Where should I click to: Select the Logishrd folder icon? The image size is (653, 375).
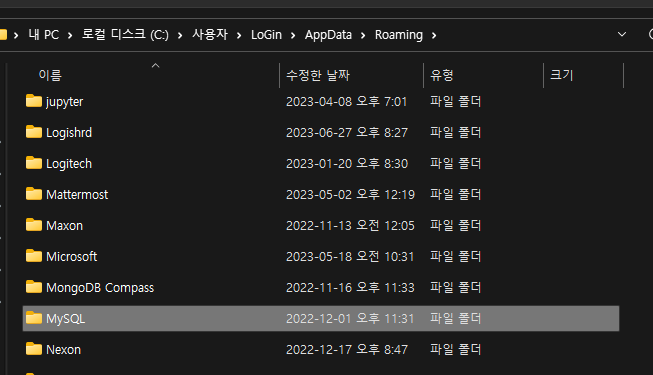pyautogui.click(x=34, y=132)
